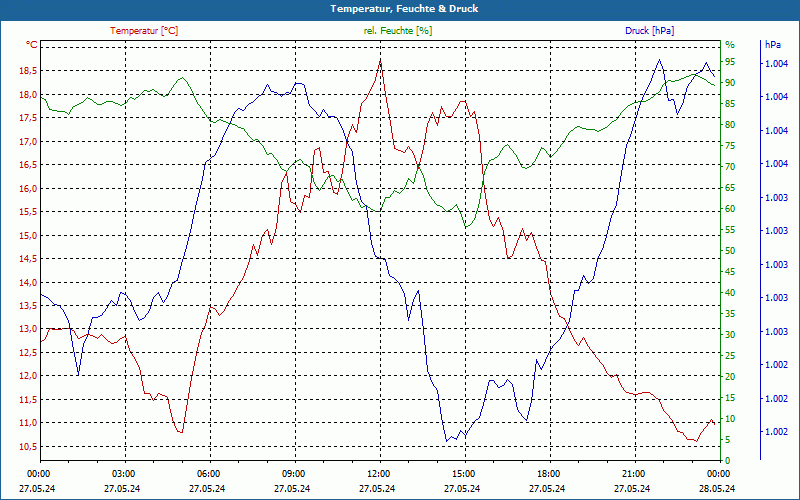The width and height of the screenshot is (800, 500).
Task: Click the 14,5 temperature axis value
Action: point(28,259)
